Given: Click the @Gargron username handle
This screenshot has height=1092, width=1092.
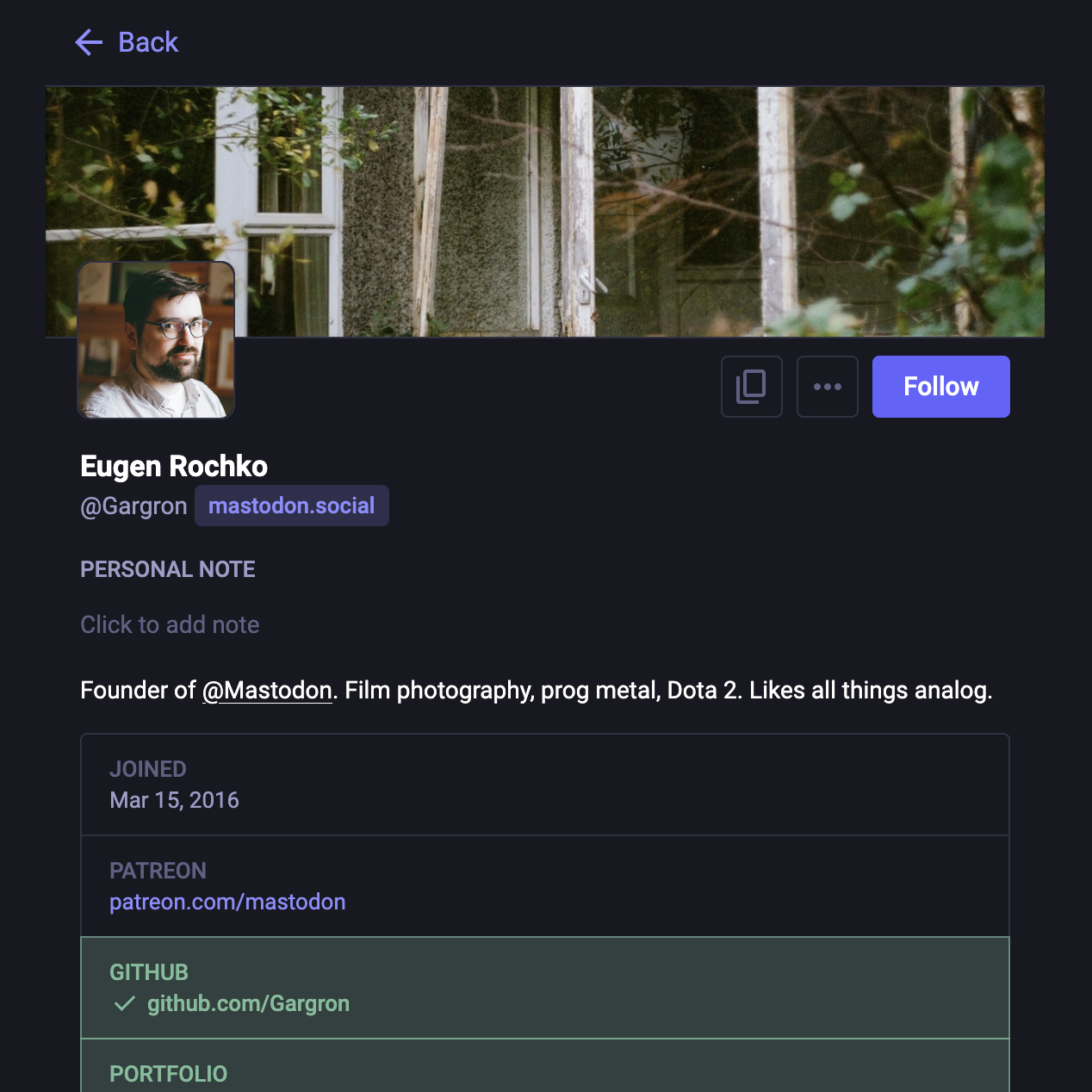Looking at the screenshot, I should (133, 506).
